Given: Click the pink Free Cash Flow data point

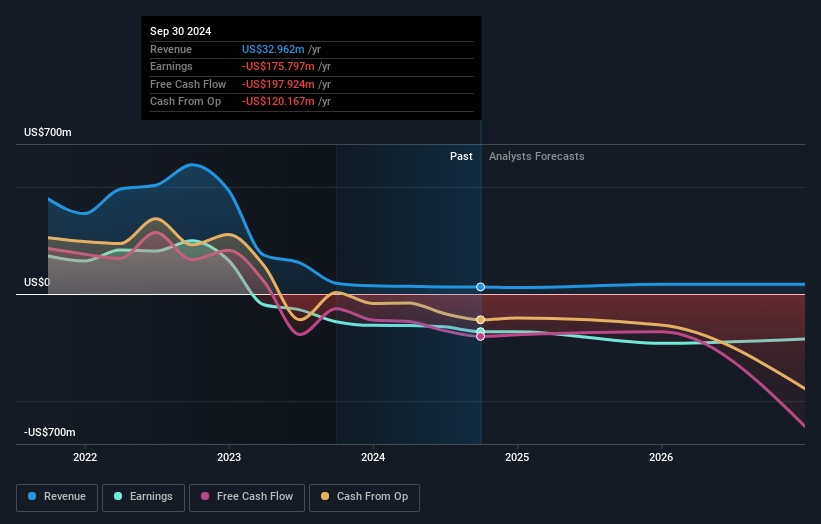Looking at the screenshot, I should (x=480, y=337).
